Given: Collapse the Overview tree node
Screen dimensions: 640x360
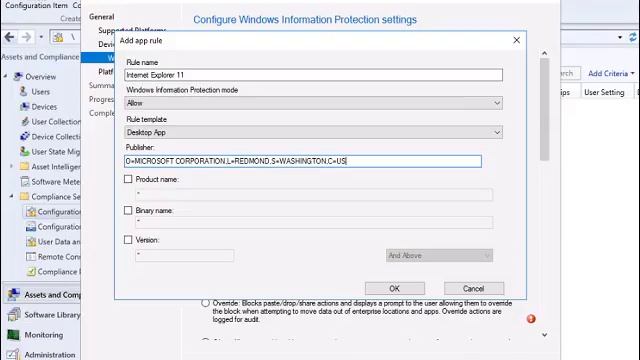Looking at the screenshot, I should point(5,76).
